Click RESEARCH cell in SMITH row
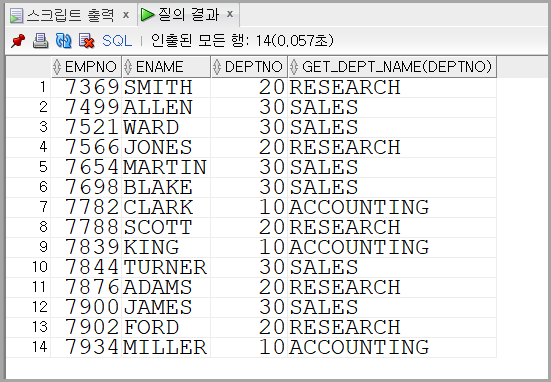Screen dimensions: 551x382 pos(392,87)
